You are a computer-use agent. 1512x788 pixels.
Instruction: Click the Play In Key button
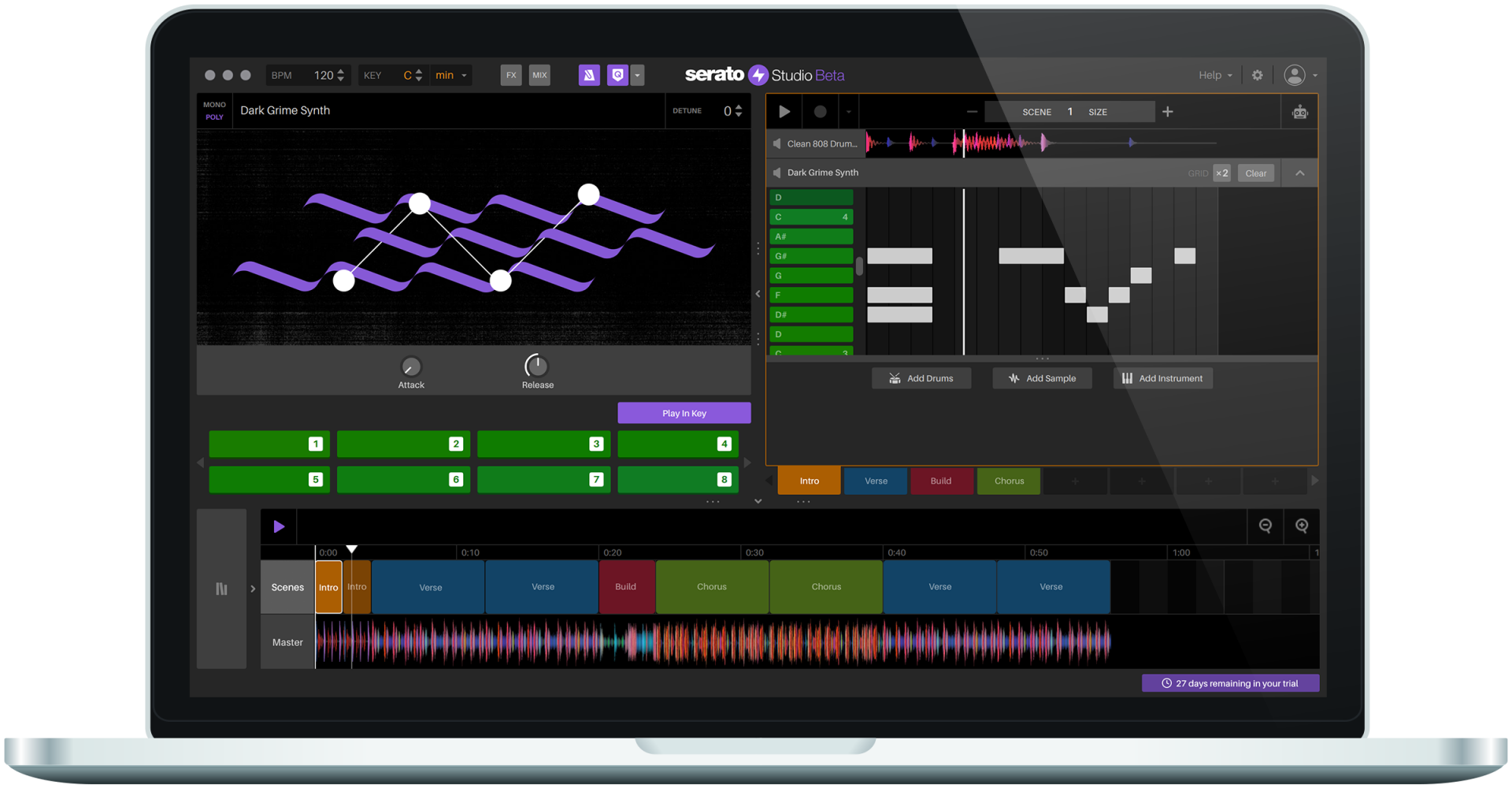coord(684,414)
